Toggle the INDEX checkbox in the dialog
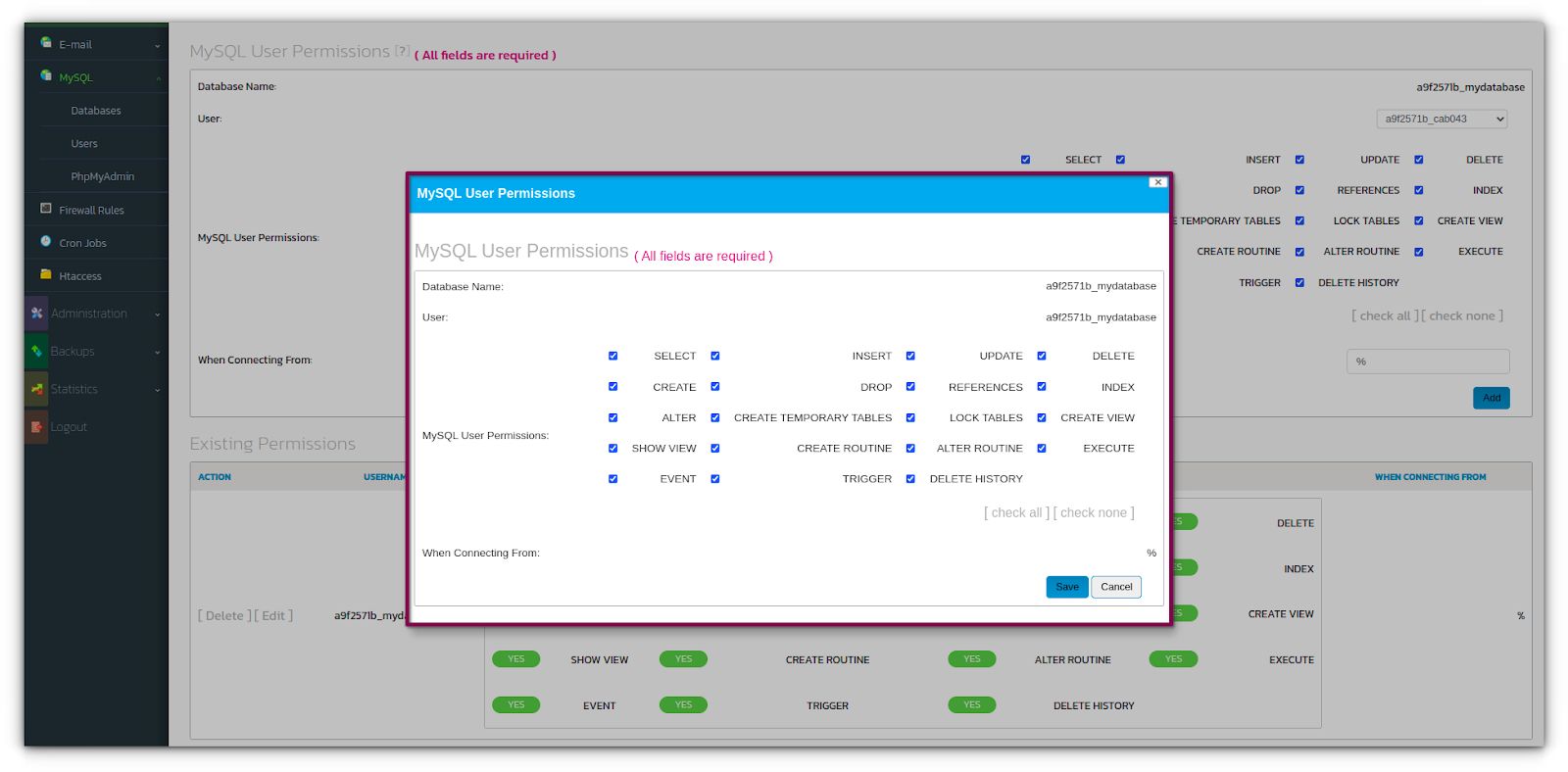1568x772 pixels. tap(1042, 386)
